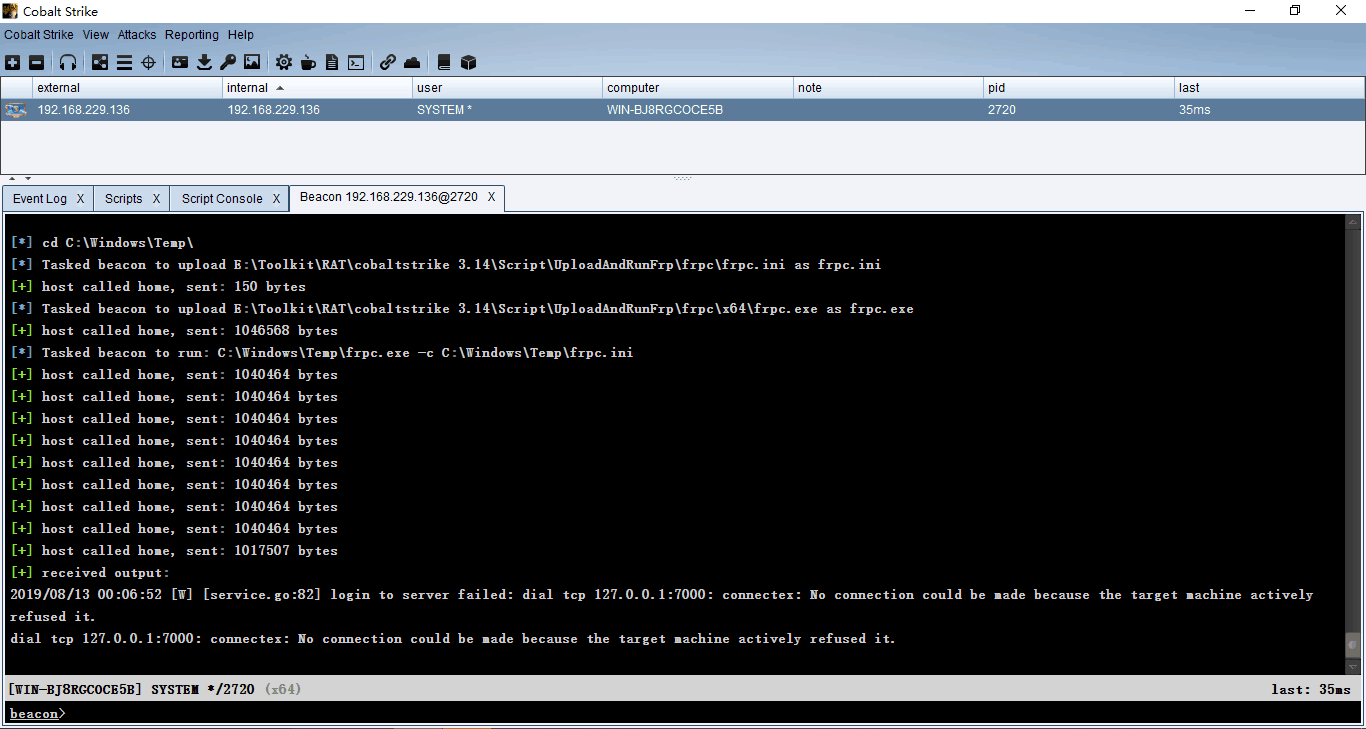Image resolution: width=1366 pixels, height=729 pixels.
Task: Sort sessions by user column header
Action: (x=507, y=88)
